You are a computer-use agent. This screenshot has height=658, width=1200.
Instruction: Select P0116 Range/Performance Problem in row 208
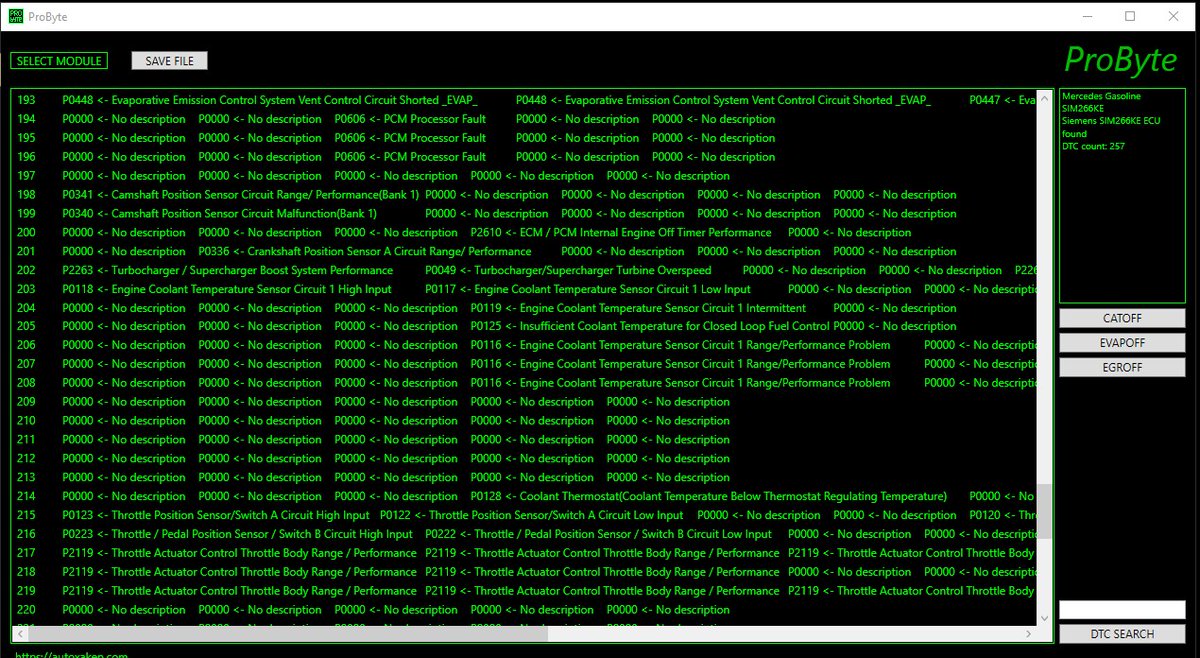[x=680, y=383]
